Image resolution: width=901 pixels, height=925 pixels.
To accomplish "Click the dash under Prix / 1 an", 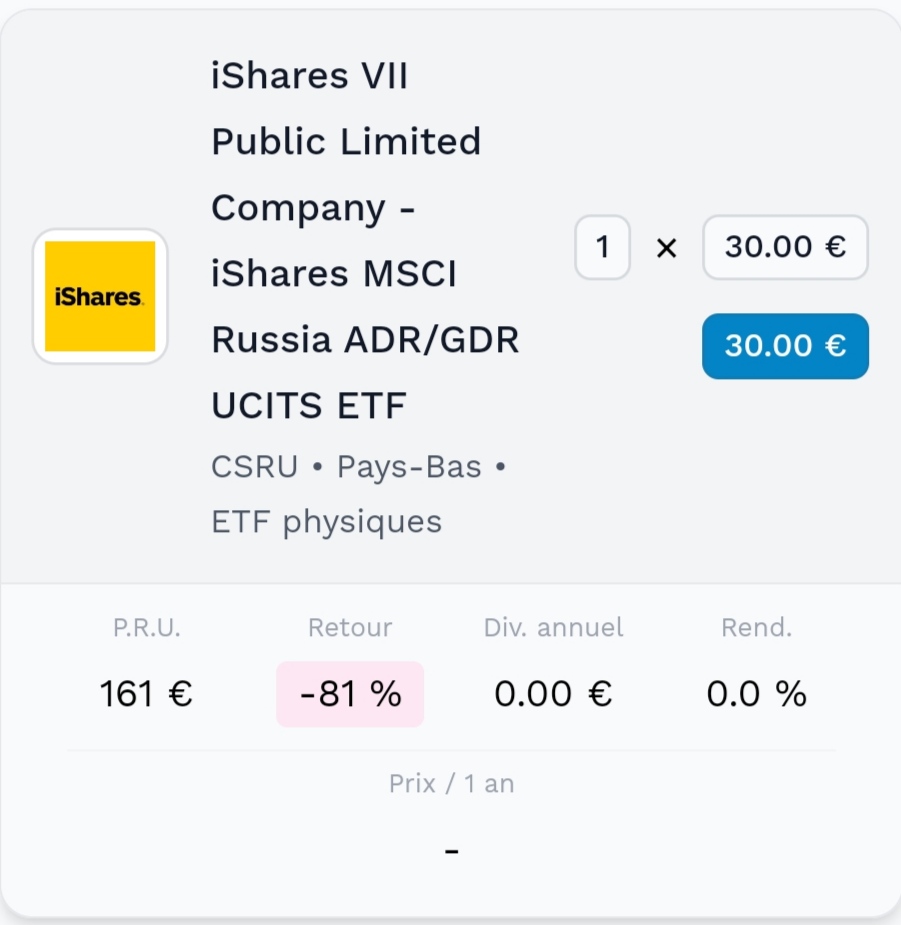I will (x=451, y=851).
